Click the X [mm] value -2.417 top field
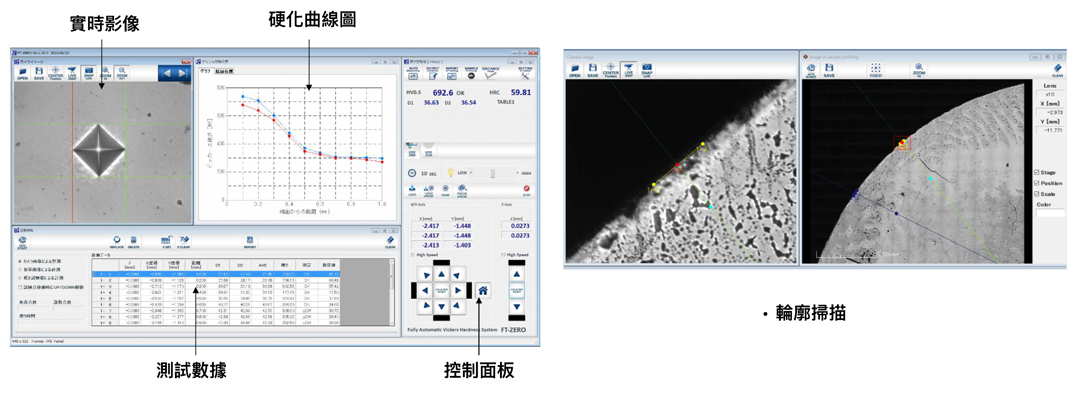 [x=426, y=225]
